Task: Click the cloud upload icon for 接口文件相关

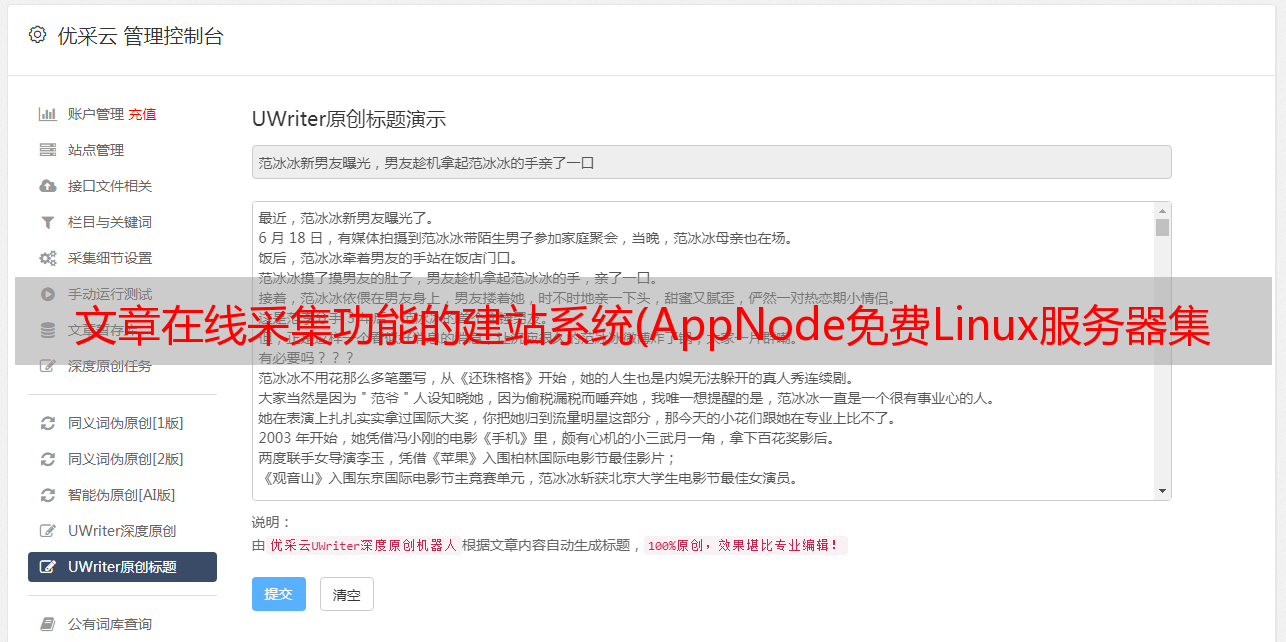Action: 47,186
